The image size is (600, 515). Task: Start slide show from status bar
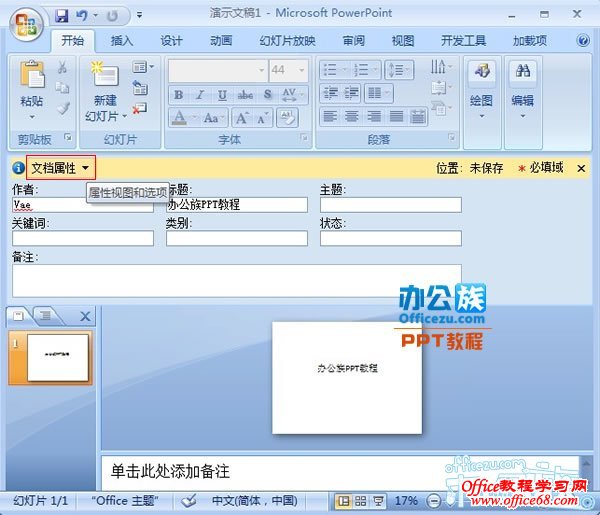[378, 501]
